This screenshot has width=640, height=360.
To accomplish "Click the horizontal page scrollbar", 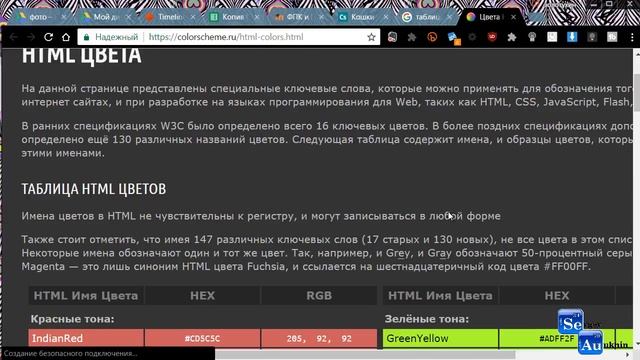I will pos(365,355).
